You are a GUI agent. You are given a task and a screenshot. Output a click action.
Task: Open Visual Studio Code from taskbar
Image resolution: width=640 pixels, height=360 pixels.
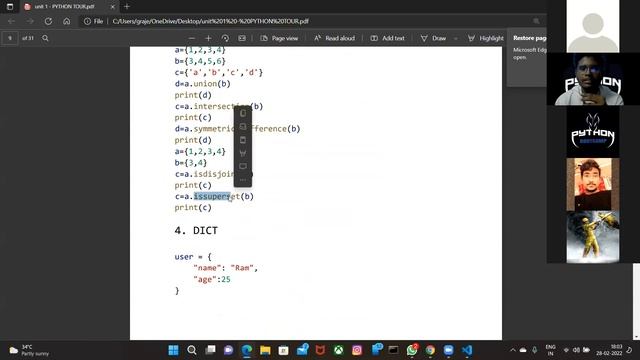tap(467, 350)
